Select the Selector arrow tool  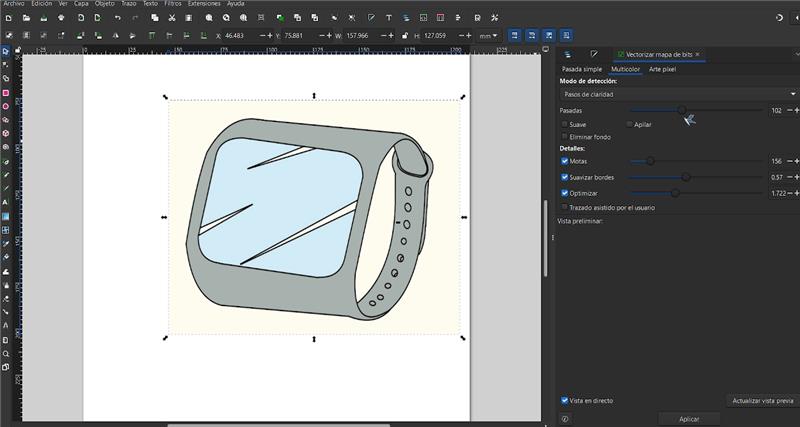pos(6,52)
